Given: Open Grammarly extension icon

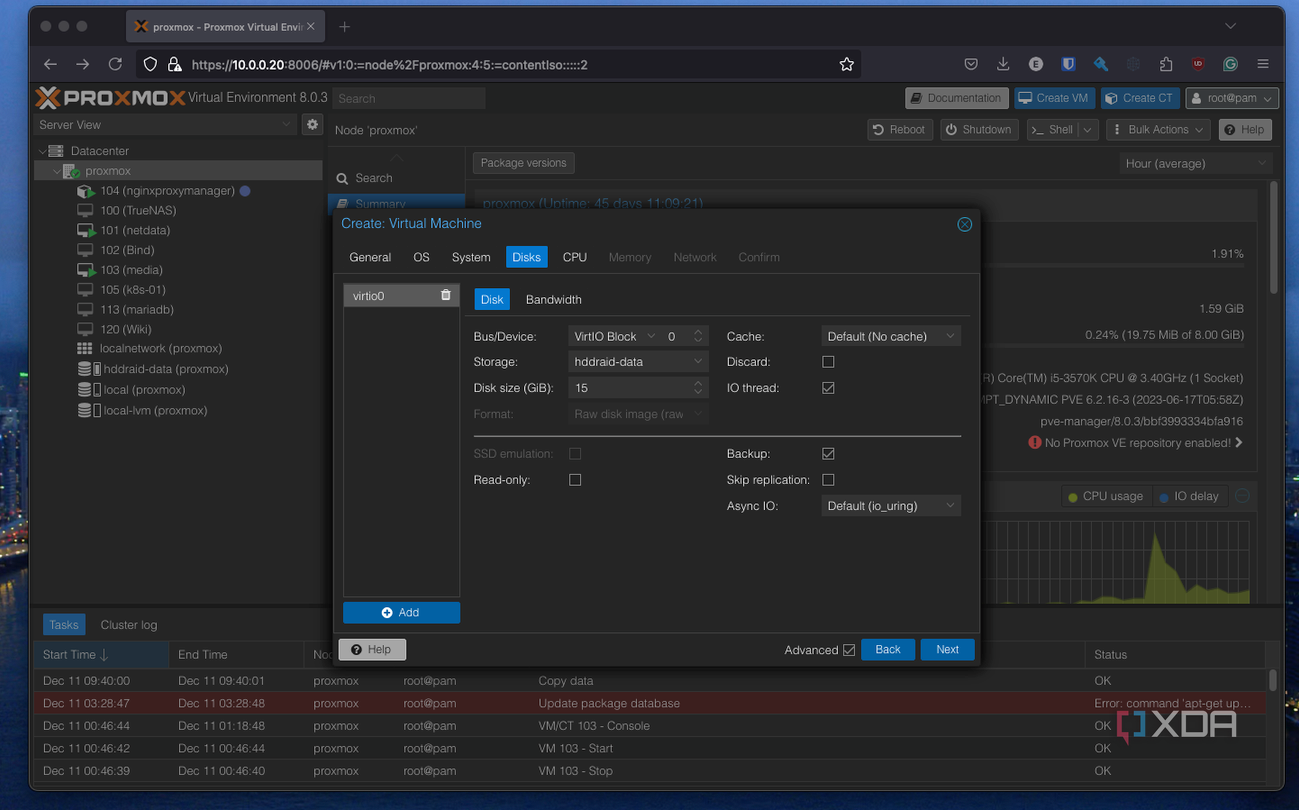Looking at the screenshot, I should pyautogui.click(x=1230, y=64).
